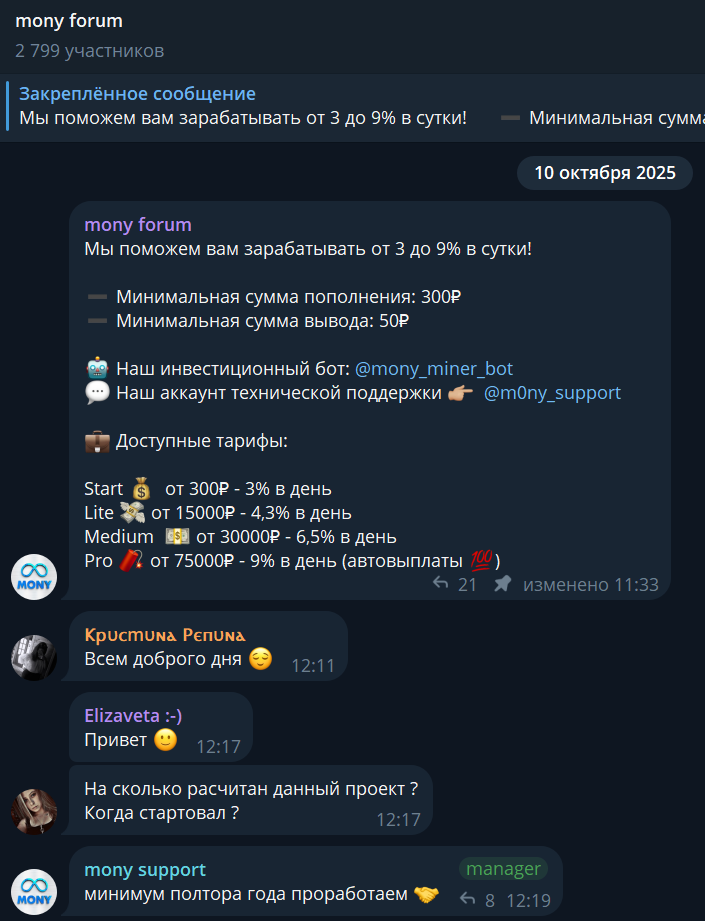The image size is (705, 921).
Task: Click the mony forum chat title header
Action: [x=69, y=21]
